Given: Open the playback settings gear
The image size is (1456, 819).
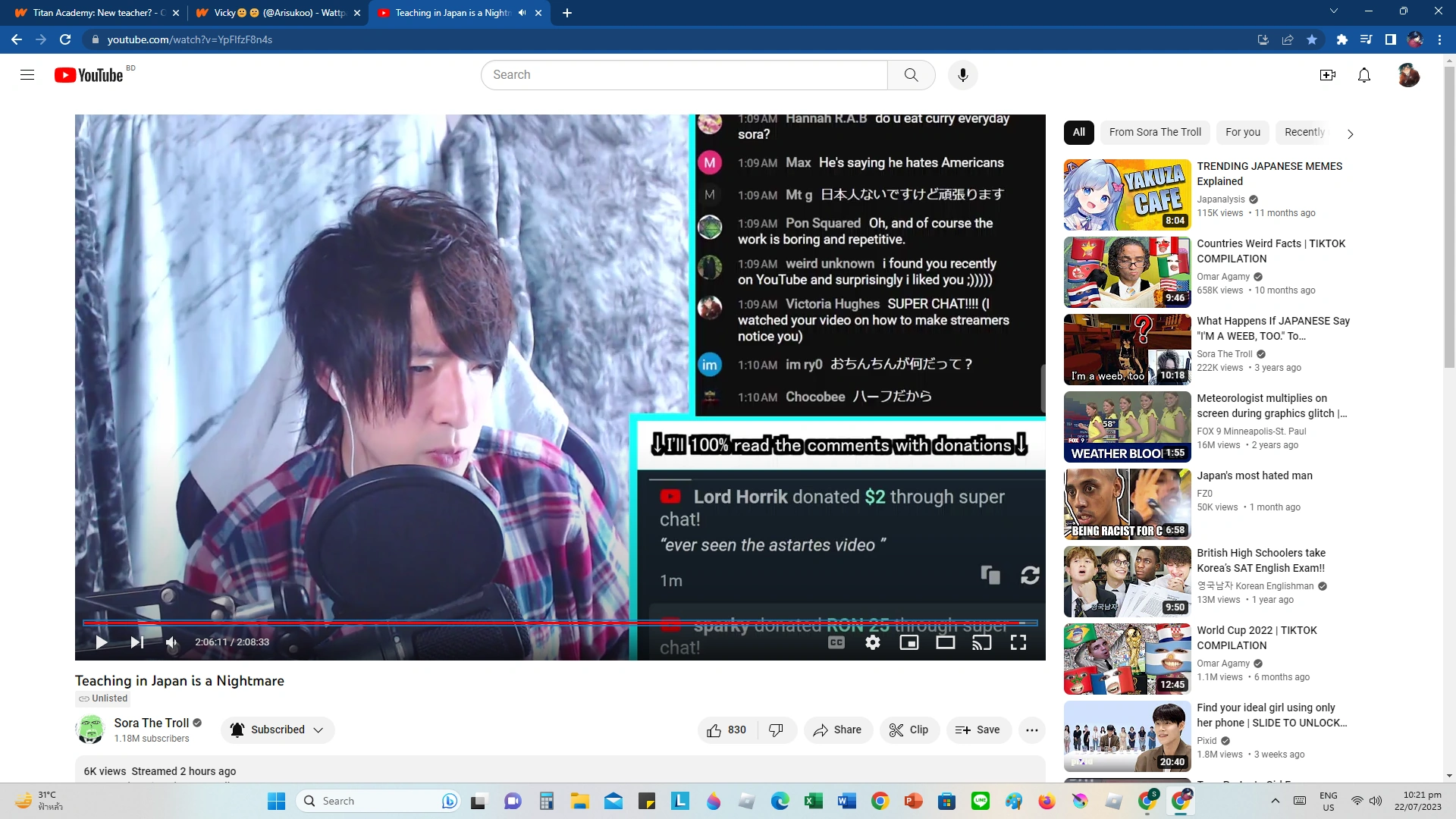Looking at the screenshot, I should [873, 642].
